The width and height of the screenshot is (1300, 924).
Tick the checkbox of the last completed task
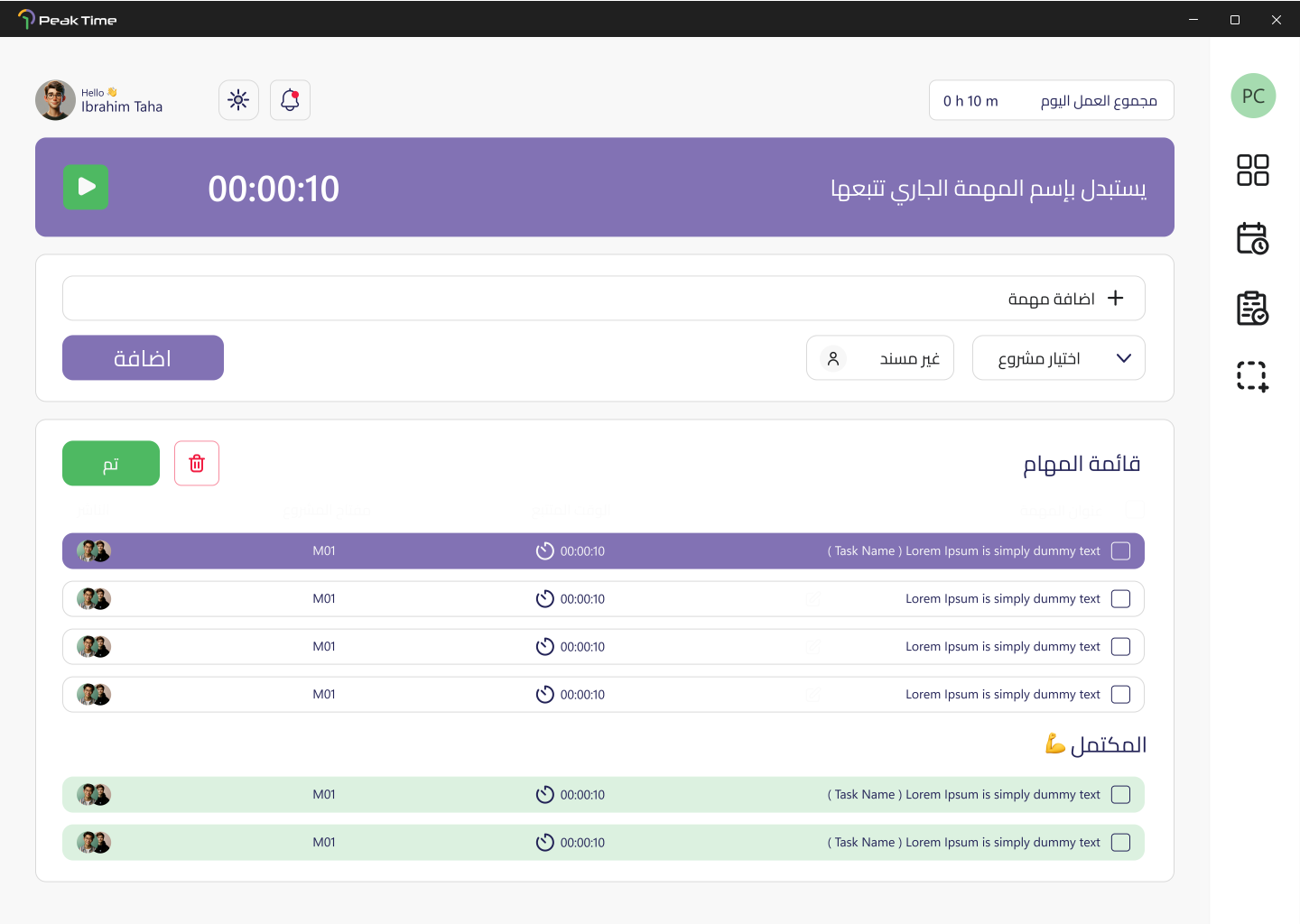tap(1120, 843)
